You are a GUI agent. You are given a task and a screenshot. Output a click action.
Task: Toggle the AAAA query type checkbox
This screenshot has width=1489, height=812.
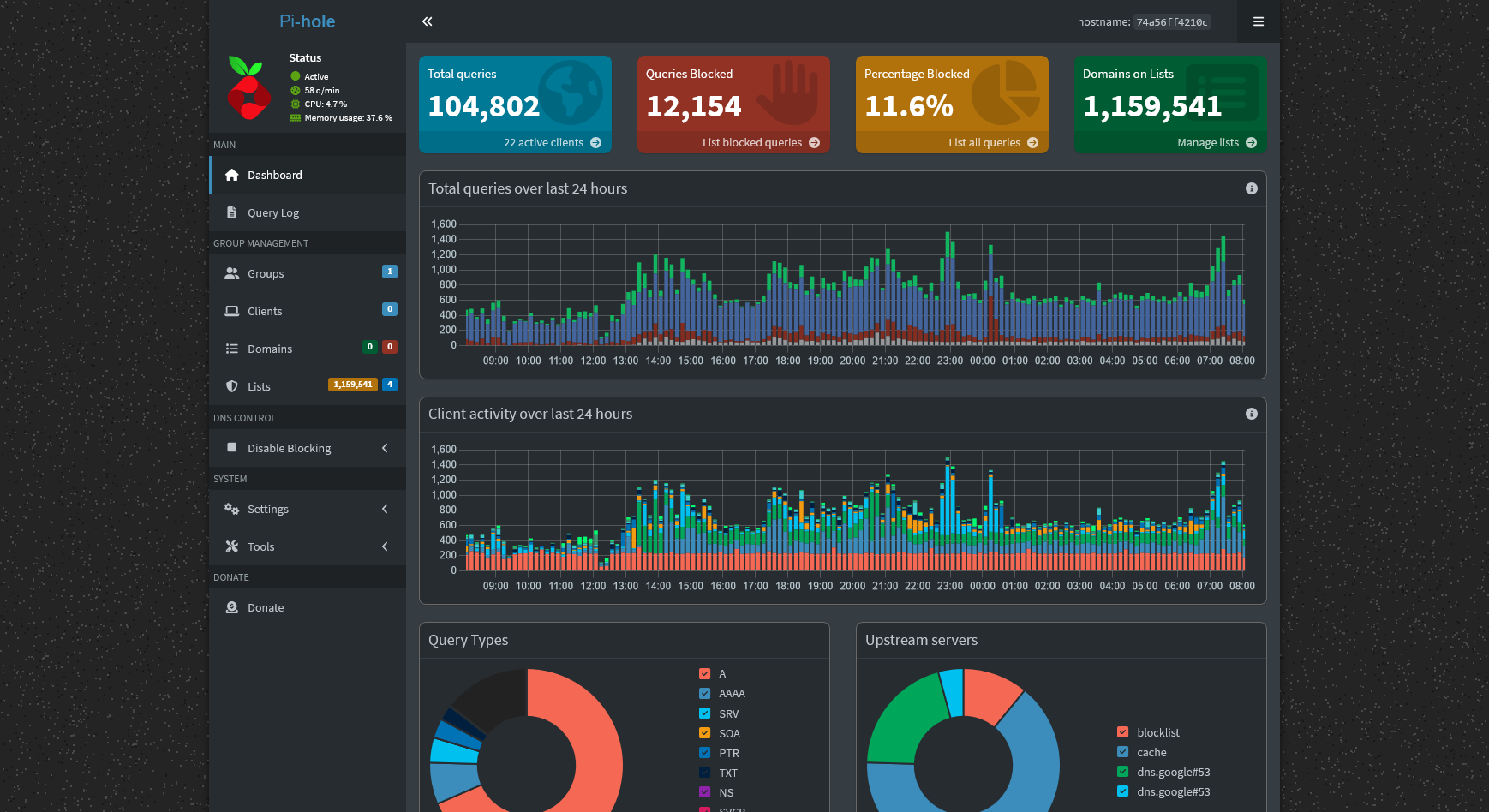704,694
